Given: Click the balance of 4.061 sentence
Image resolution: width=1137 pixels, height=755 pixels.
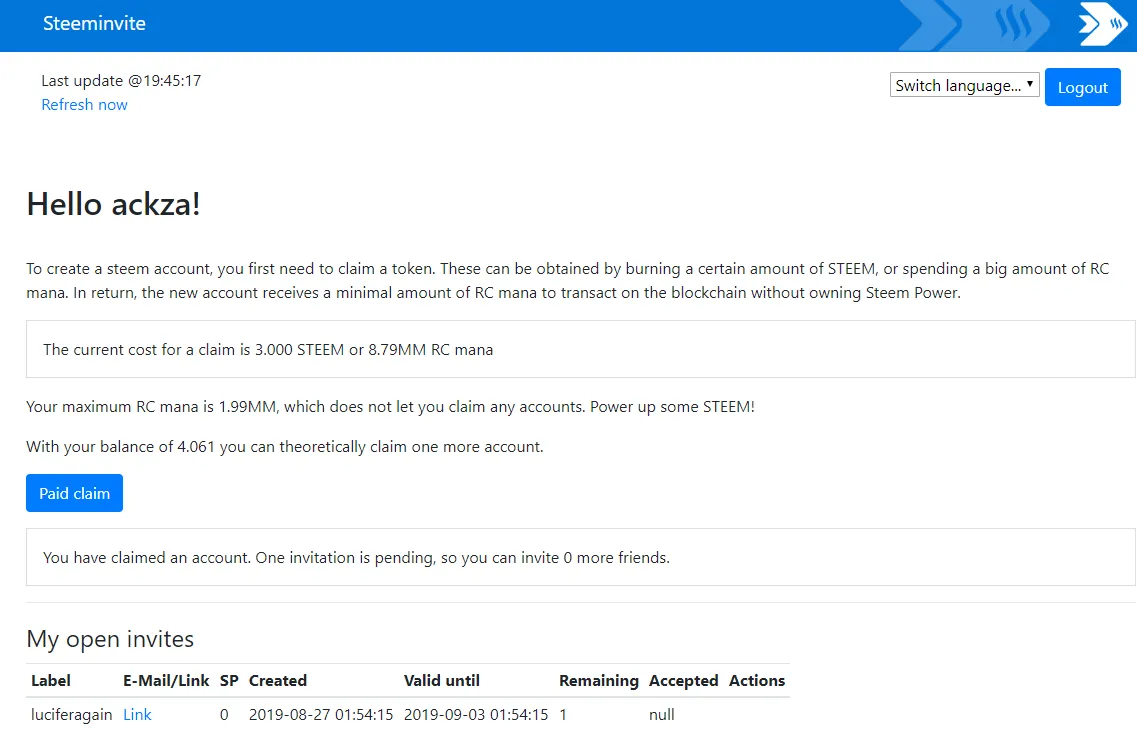Looking at the screenshot, I should pos(285,447).
